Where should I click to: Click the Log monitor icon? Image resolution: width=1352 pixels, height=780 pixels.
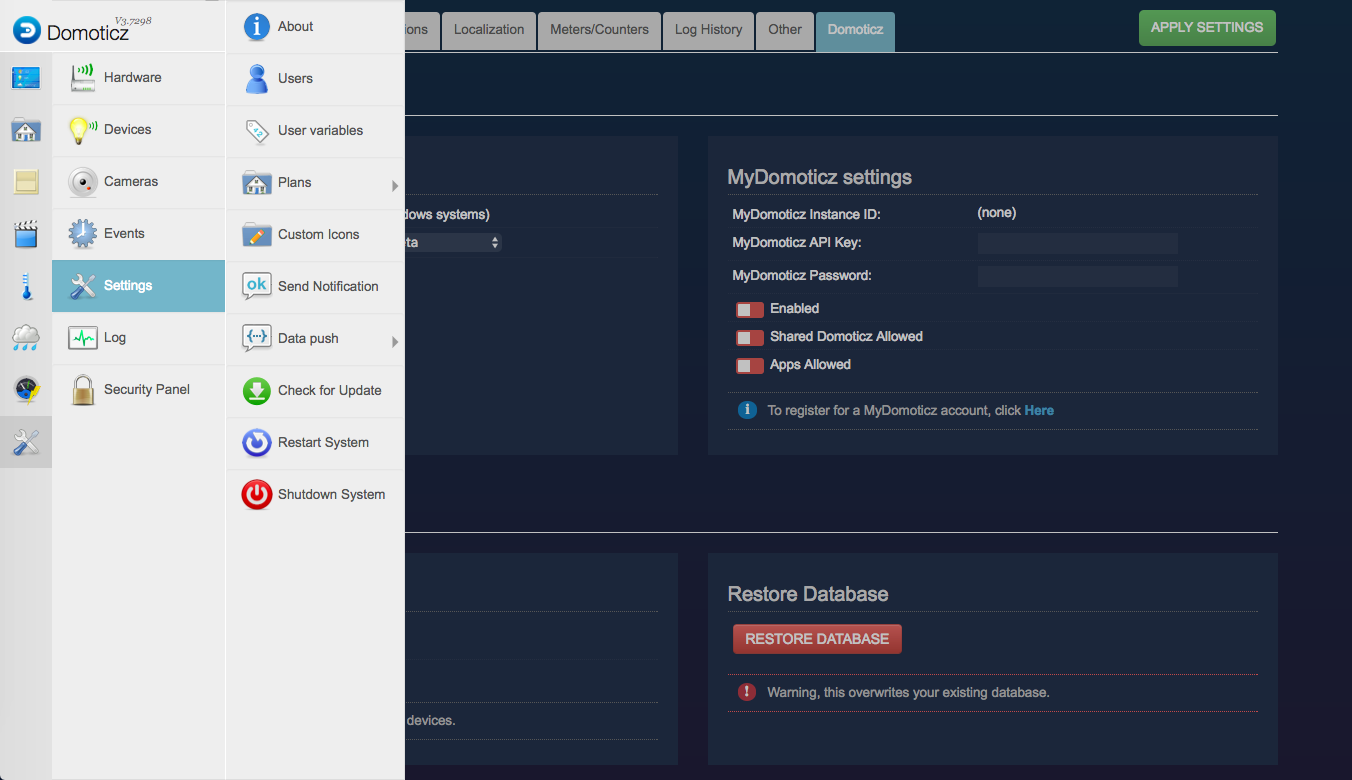(x=82, y=338)
